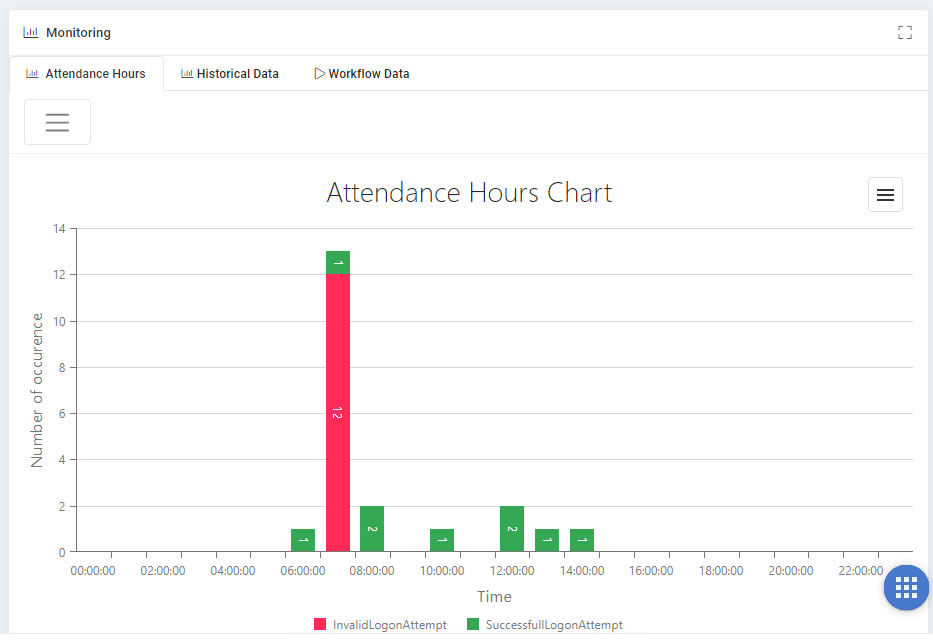Screen dimensions: 933x641
Task: Click the Attendance Hours Chart title
Action: pyautogui.click(x=469, y=193)
